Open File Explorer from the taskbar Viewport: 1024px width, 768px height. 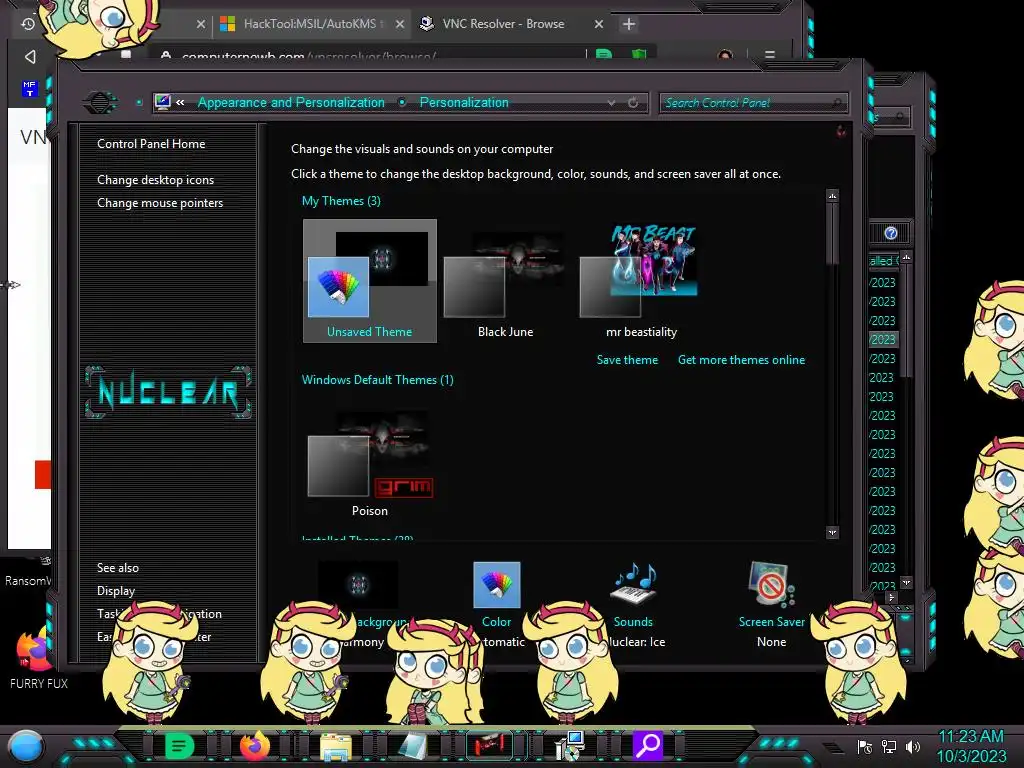(x=336, y=746)
